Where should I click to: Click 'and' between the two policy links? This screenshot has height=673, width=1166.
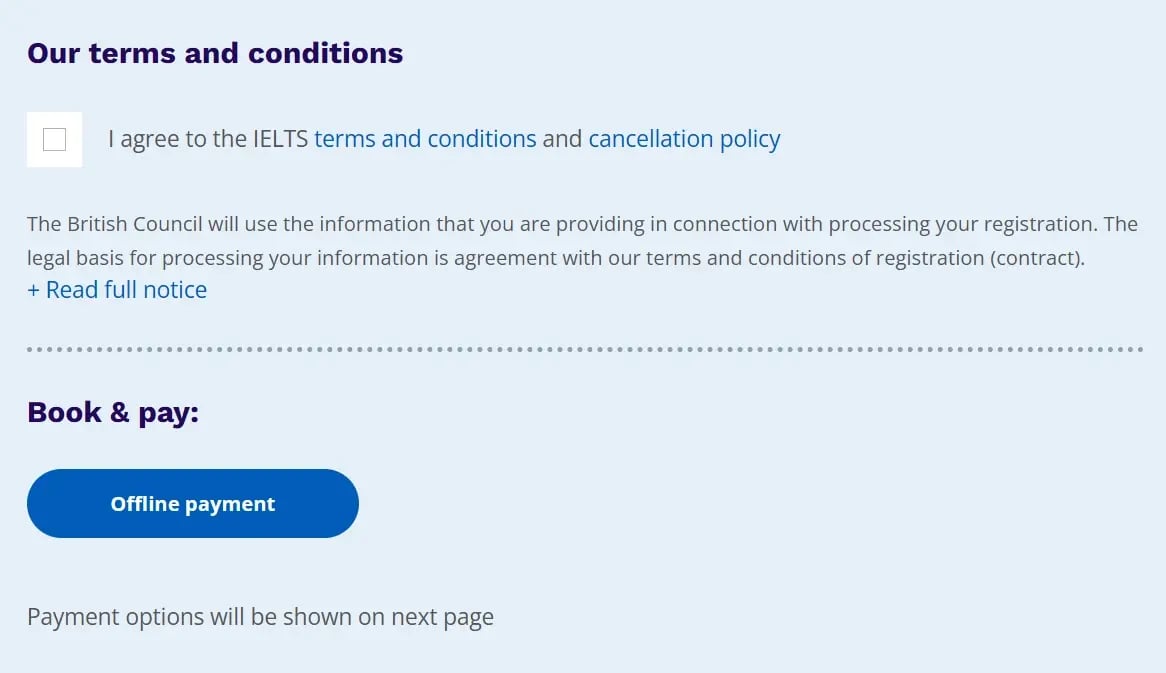(x=562, y=139)
